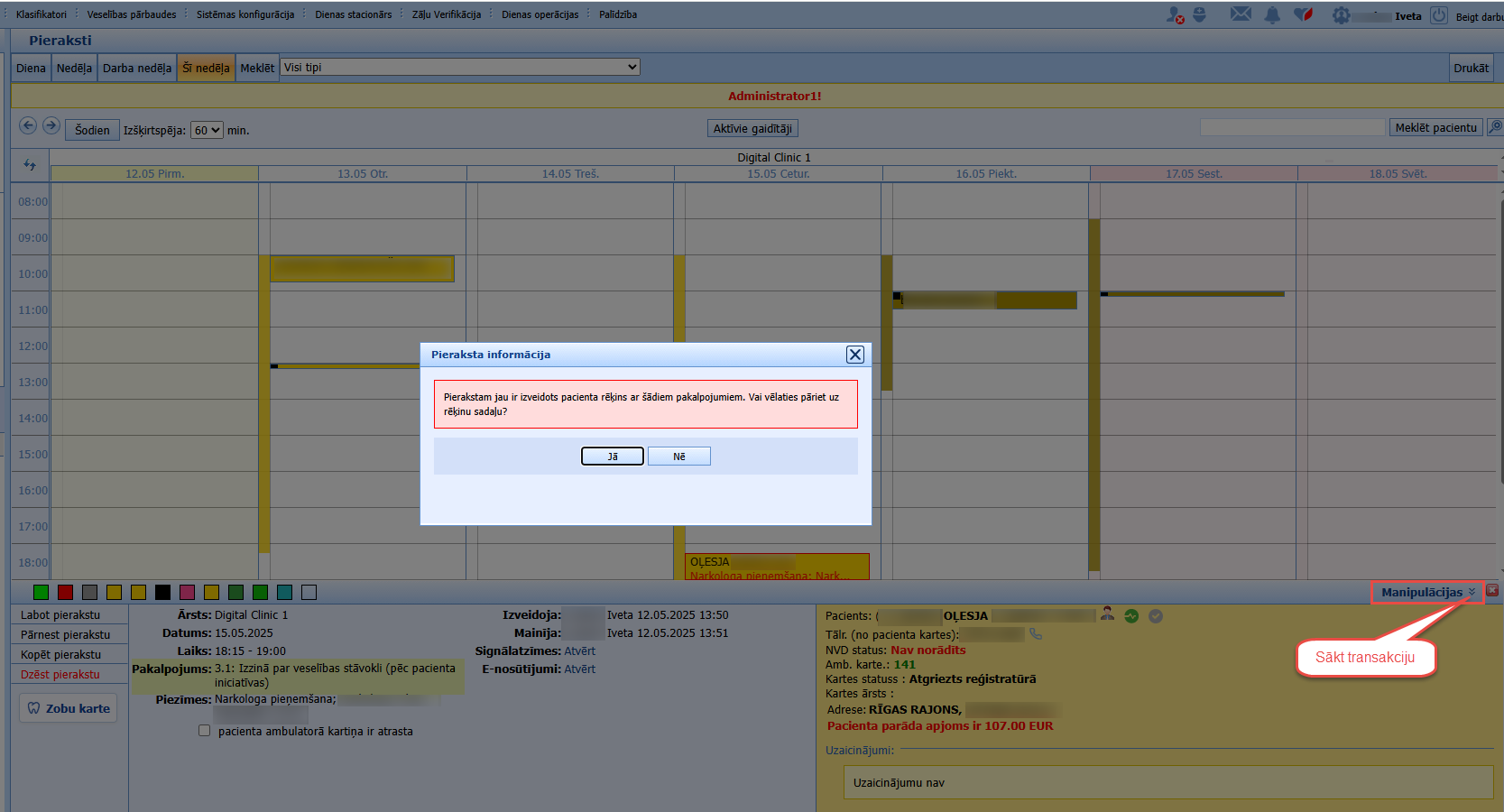1504x812 pixels.
Task: Click Dzēst pierakstu link
Action: 60,674
